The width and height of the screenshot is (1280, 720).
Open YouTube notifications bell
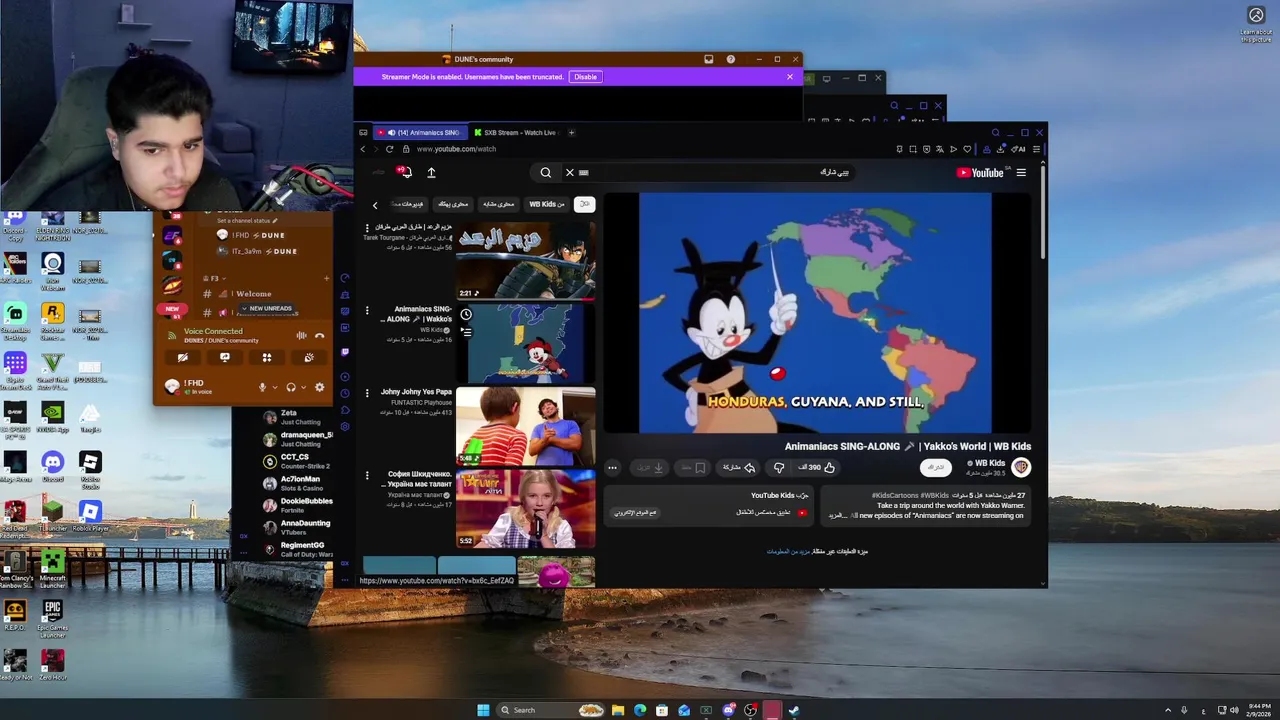404,172
